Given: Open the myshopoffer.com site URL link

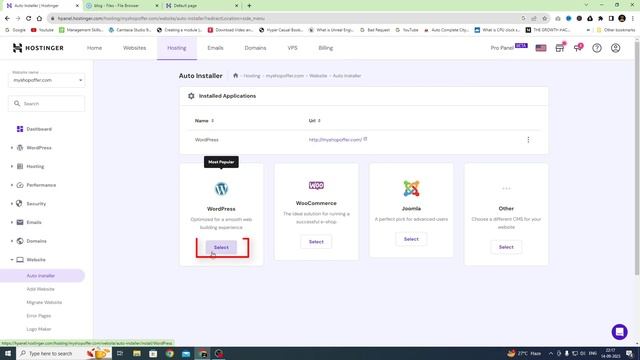Looking at the screenshot, I should tap(335, 140).
